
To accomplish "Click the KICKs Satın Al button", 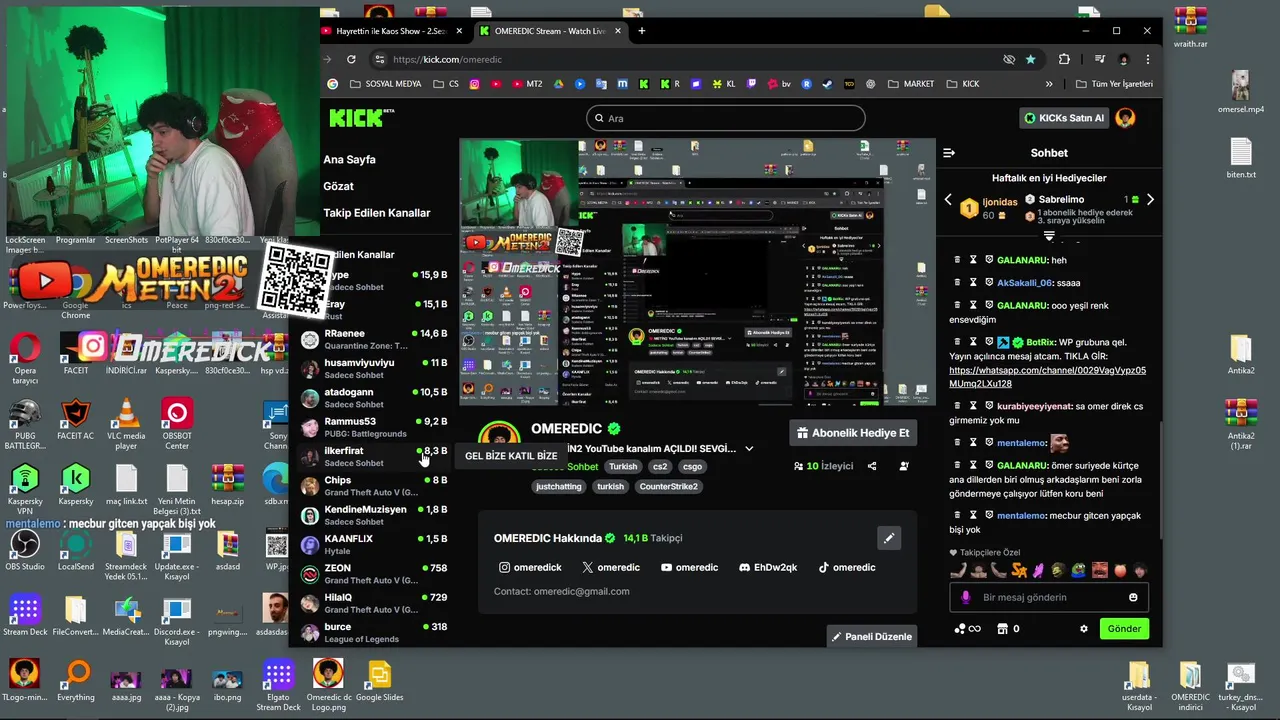I will coord(1064,118).
